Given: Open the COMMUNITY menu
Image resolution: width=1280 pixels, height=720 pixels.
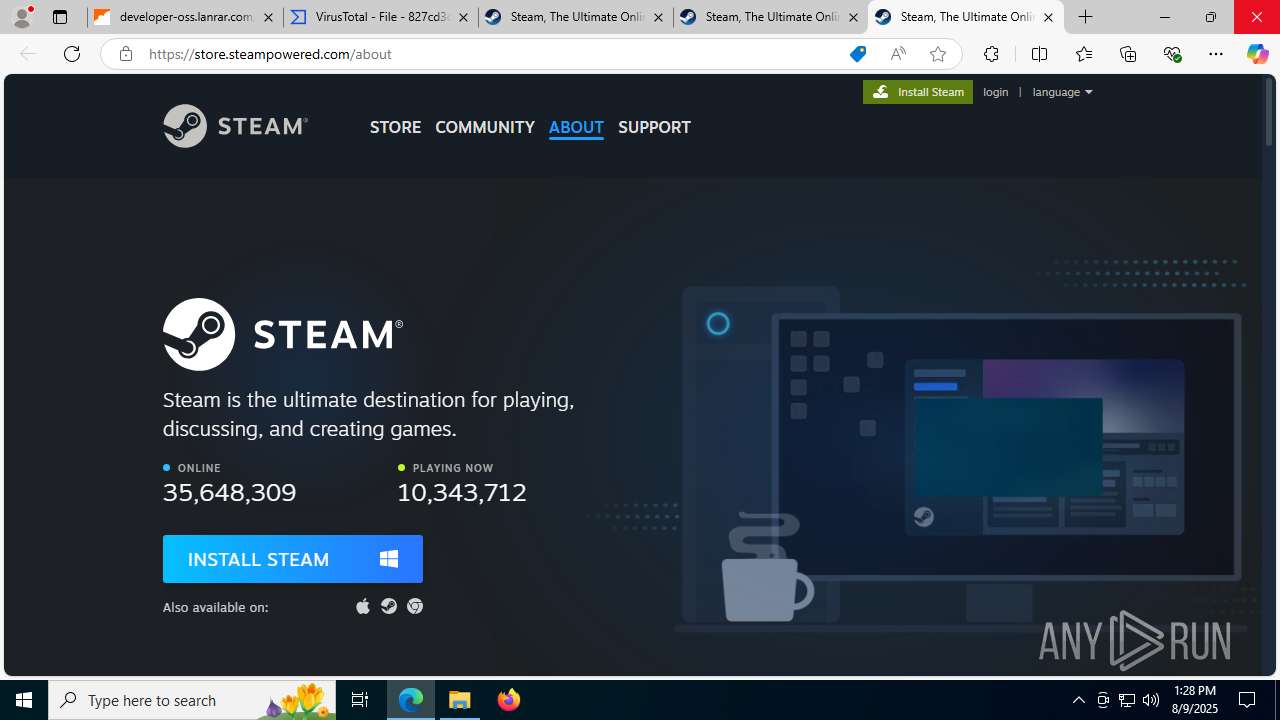Looking at the screenshot, I should (485, 127).
